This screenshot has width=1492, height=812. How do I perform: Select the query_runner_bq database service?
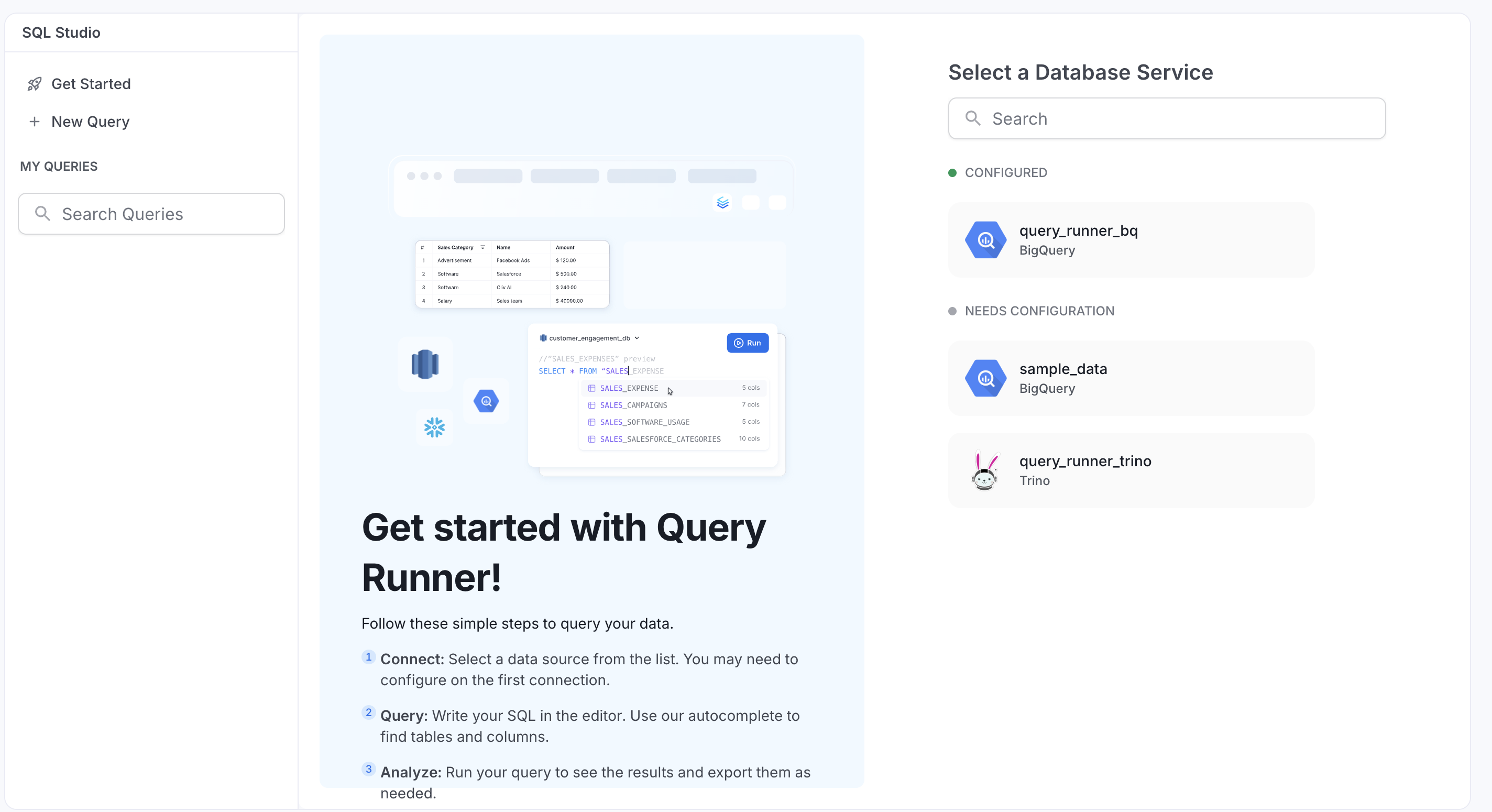1131,240
